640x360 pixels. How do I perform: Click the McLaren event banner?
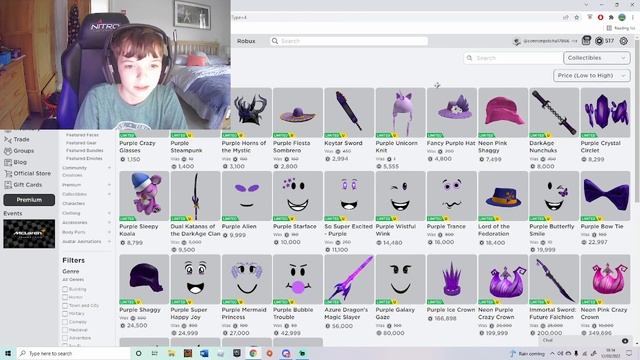click(x=29, y=234)
